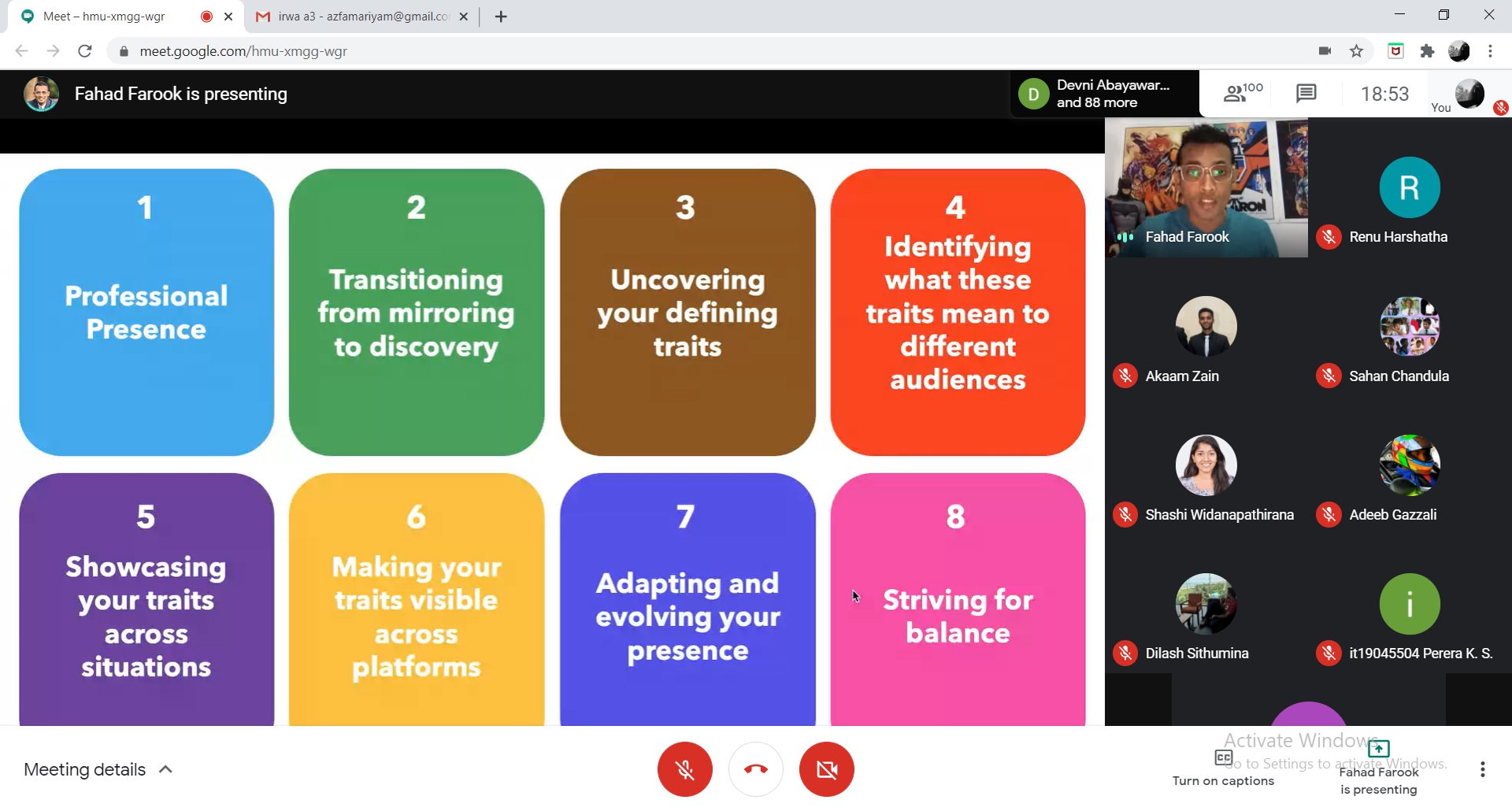Open the meeting chat panel
The height and width of the screenshot is (811, 1512).
click(1306, 94)
